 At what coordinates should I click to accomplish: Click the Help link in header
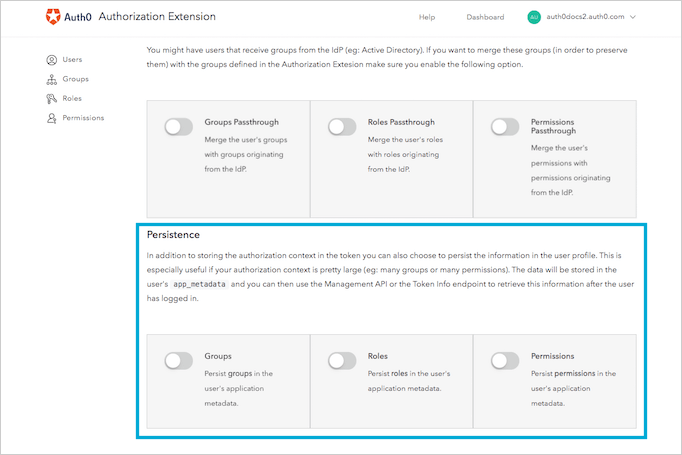[427, 17]
